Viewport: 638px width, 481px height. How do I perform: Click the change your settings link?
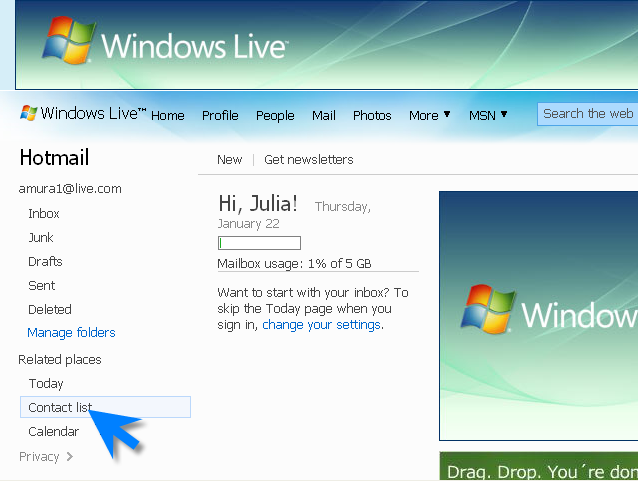click(321, 325)
